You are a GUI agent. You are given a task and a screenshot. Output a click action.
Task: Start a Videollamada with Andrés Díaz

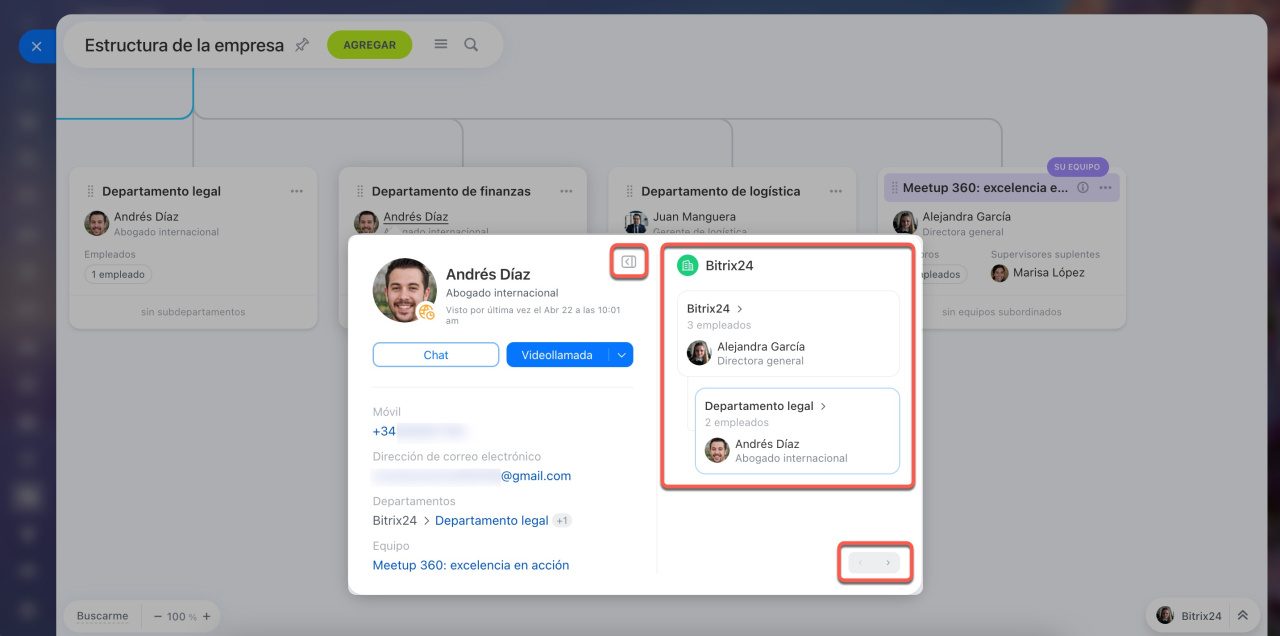click(557, 355)
